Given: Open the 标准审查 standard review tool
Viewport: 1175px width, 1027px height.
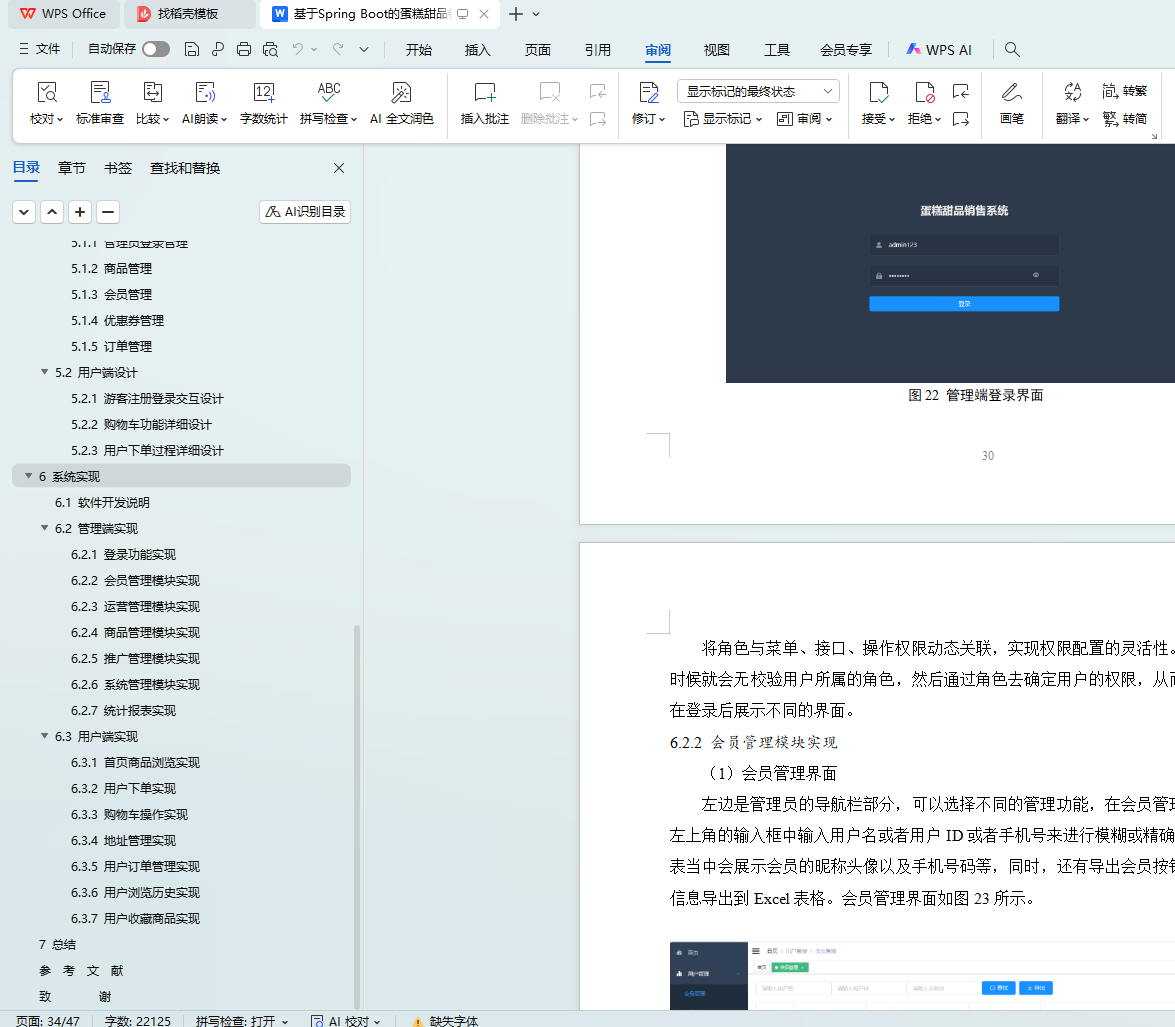Looking at the screenshot, I should click(100, 94).
